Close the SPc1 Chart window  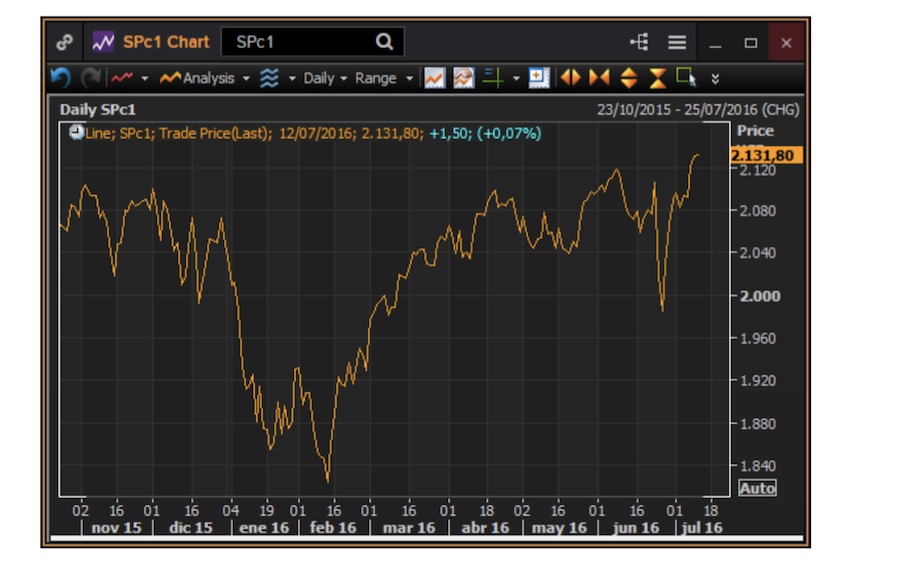tap(786, 42)
